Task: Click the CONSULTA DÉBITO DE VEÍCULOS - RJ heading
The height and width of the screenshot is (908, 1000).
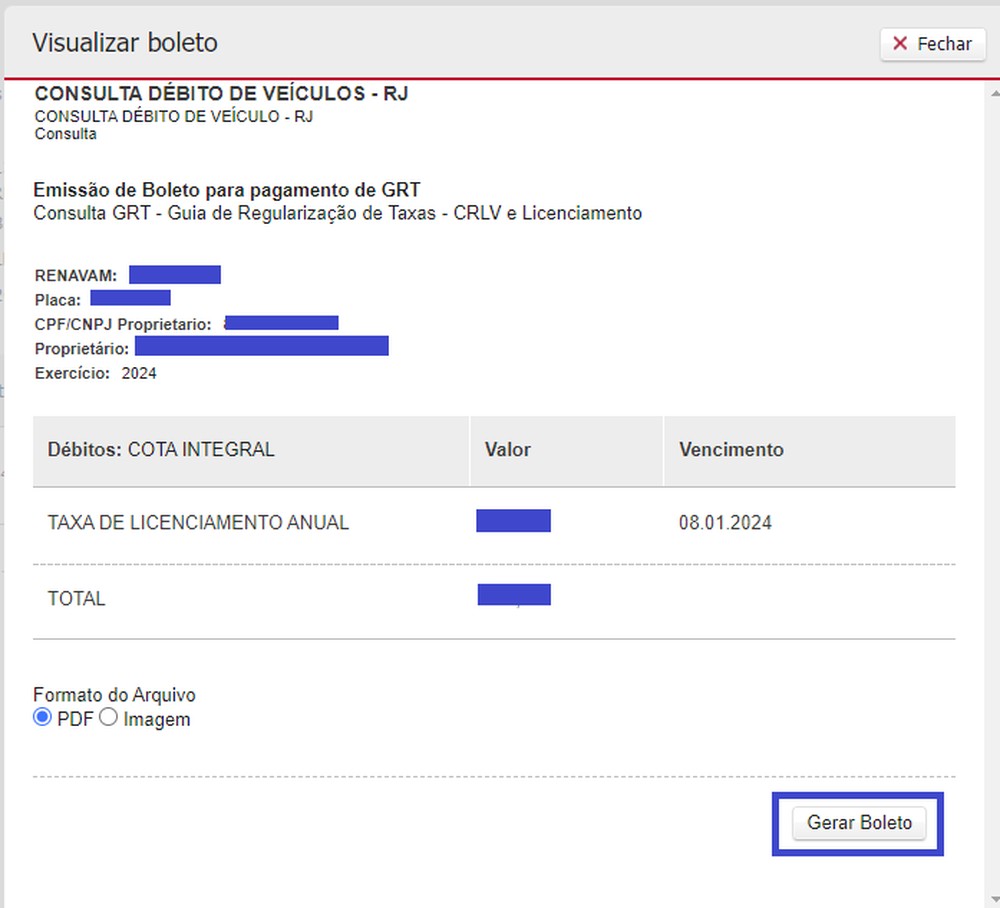Action: pos(221,94)
